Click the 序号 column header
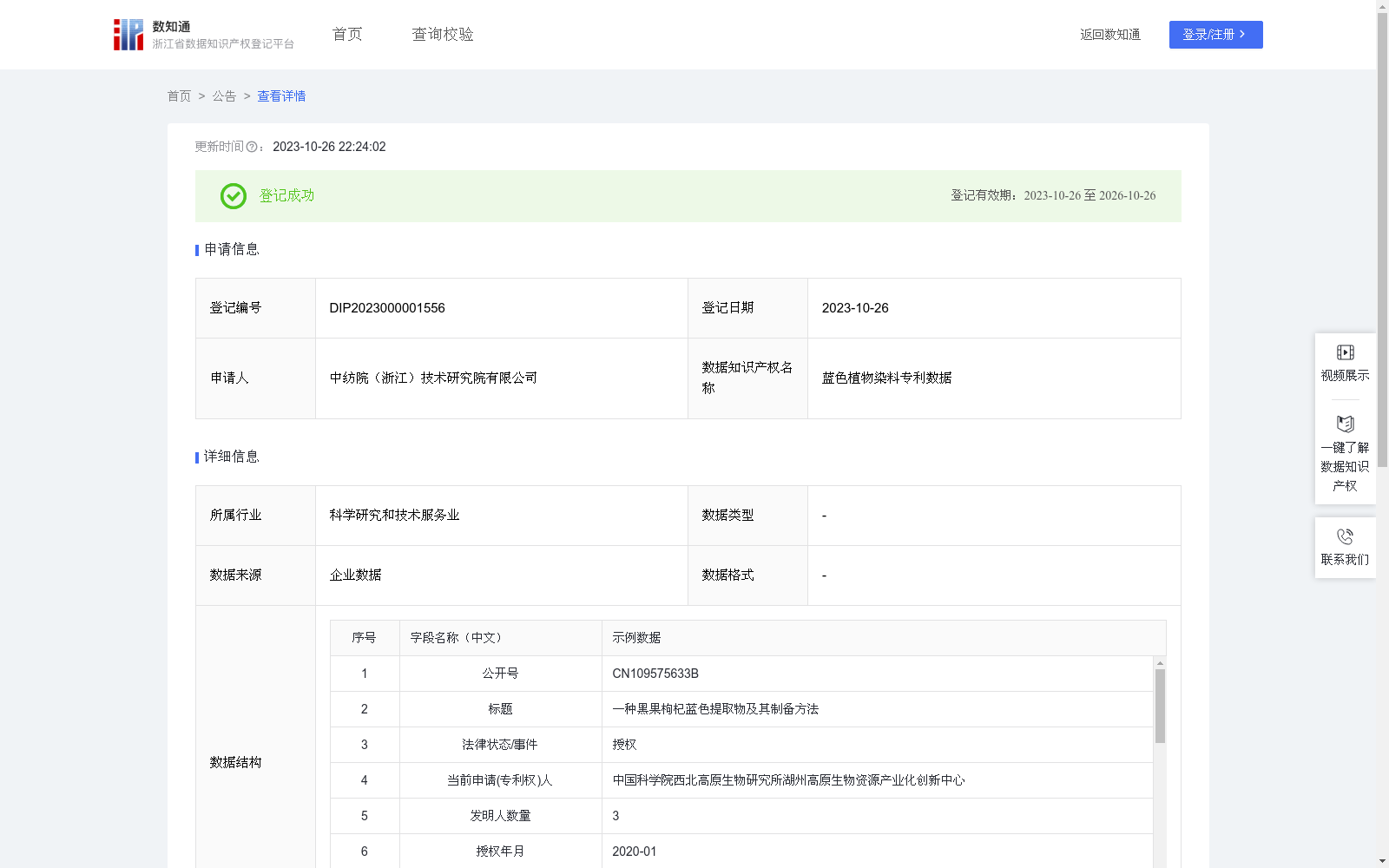 click(x=364, y=638)
